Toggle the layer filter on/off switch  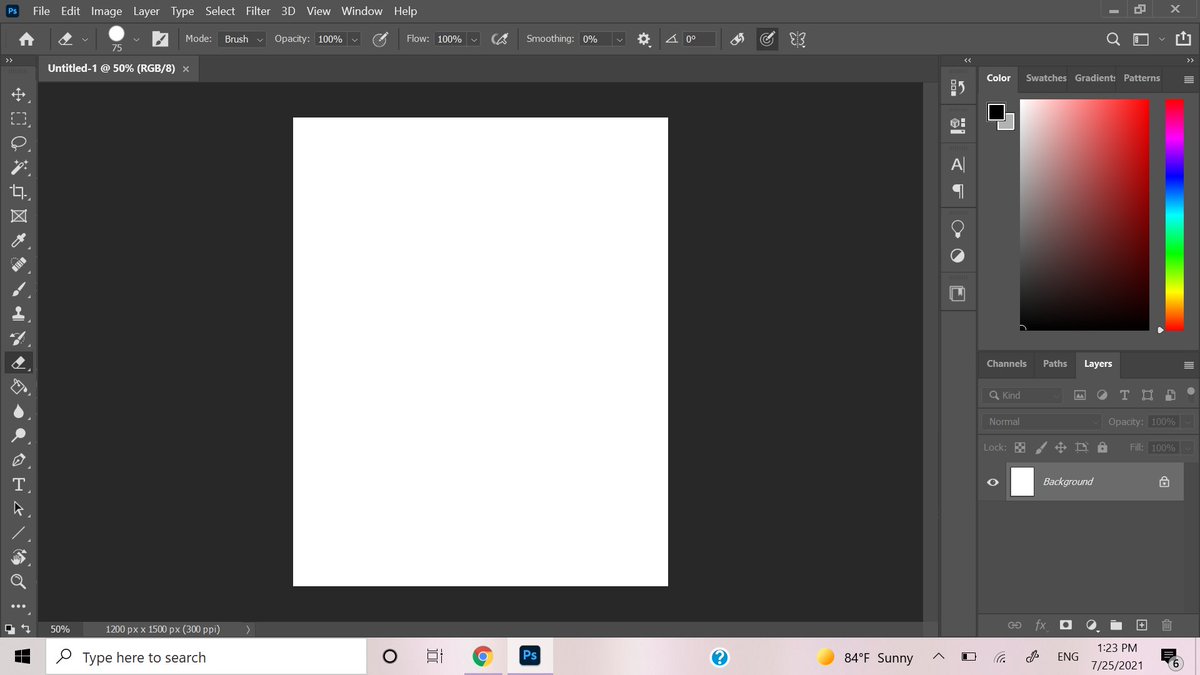(1189, 392)
